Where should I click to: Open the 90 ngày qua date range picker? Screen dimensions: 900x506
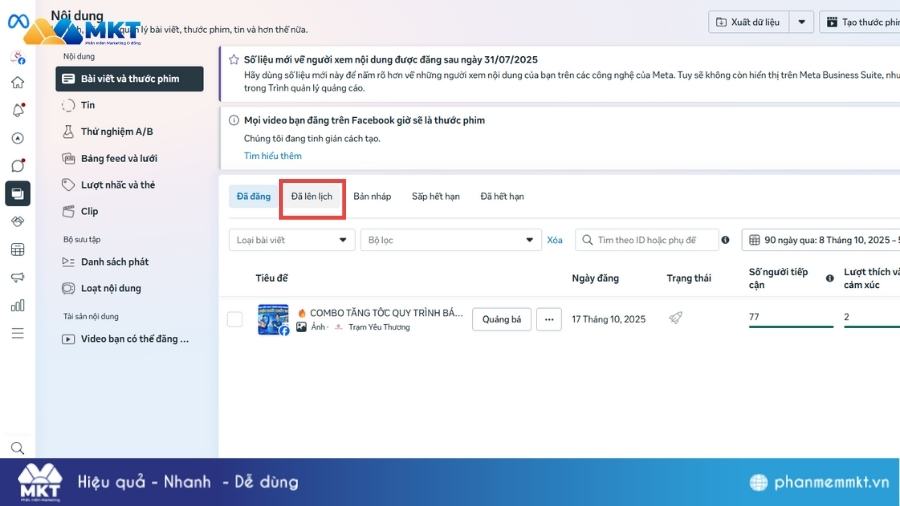pos(821,240)
